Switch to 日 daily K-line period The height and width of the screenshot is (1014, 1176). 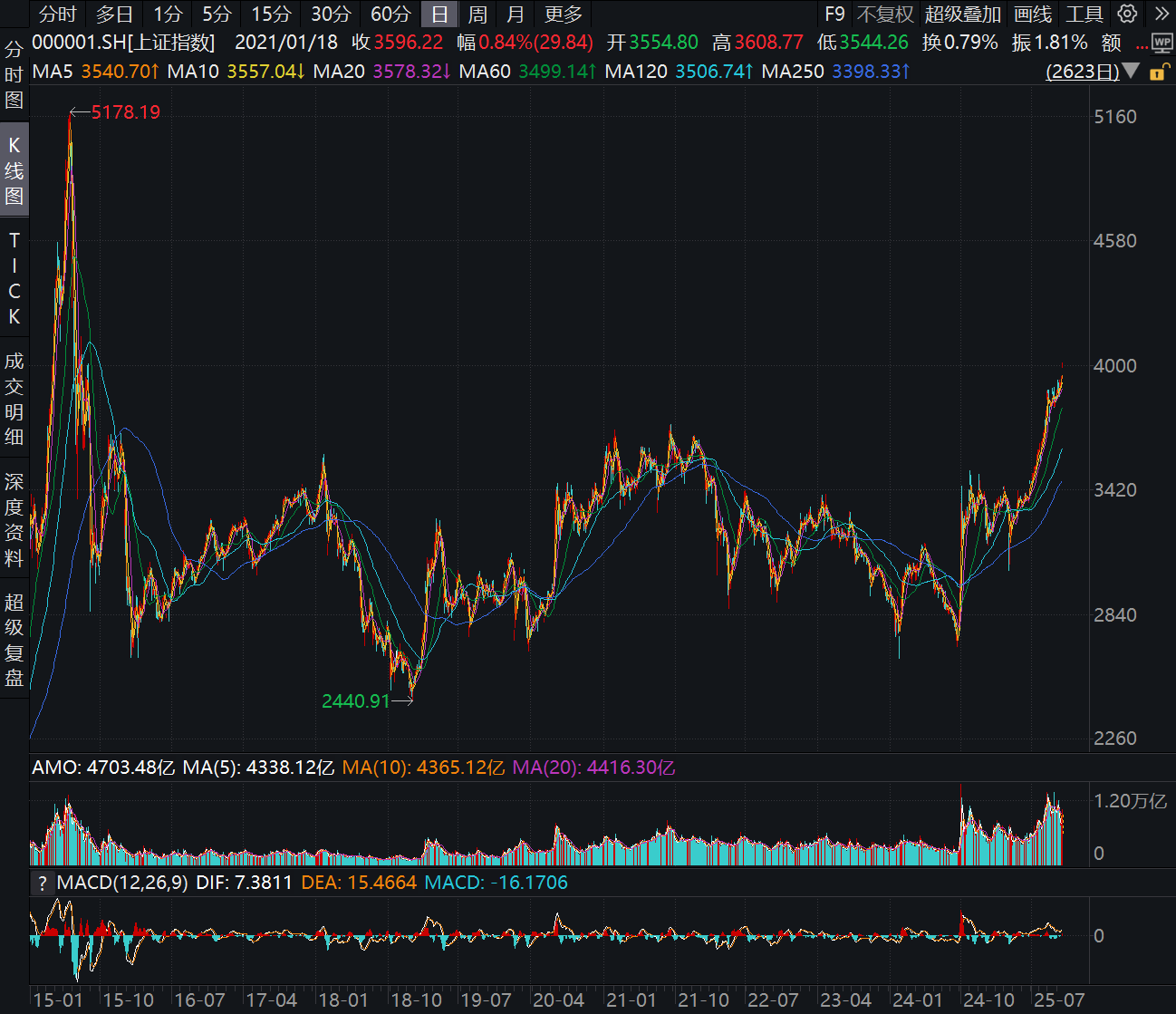coord(439,14)
